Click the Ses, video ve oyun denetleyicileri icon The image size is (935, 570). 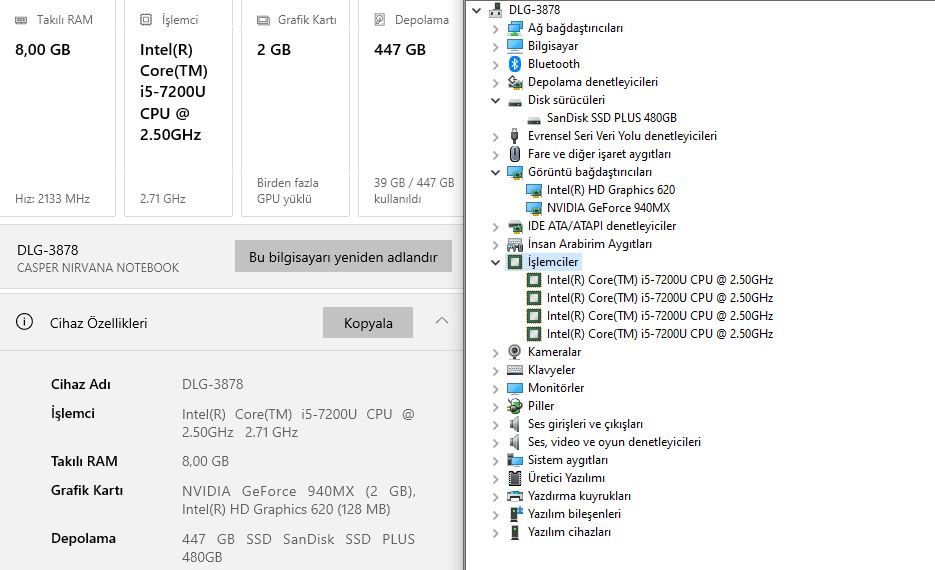point(514,442)
